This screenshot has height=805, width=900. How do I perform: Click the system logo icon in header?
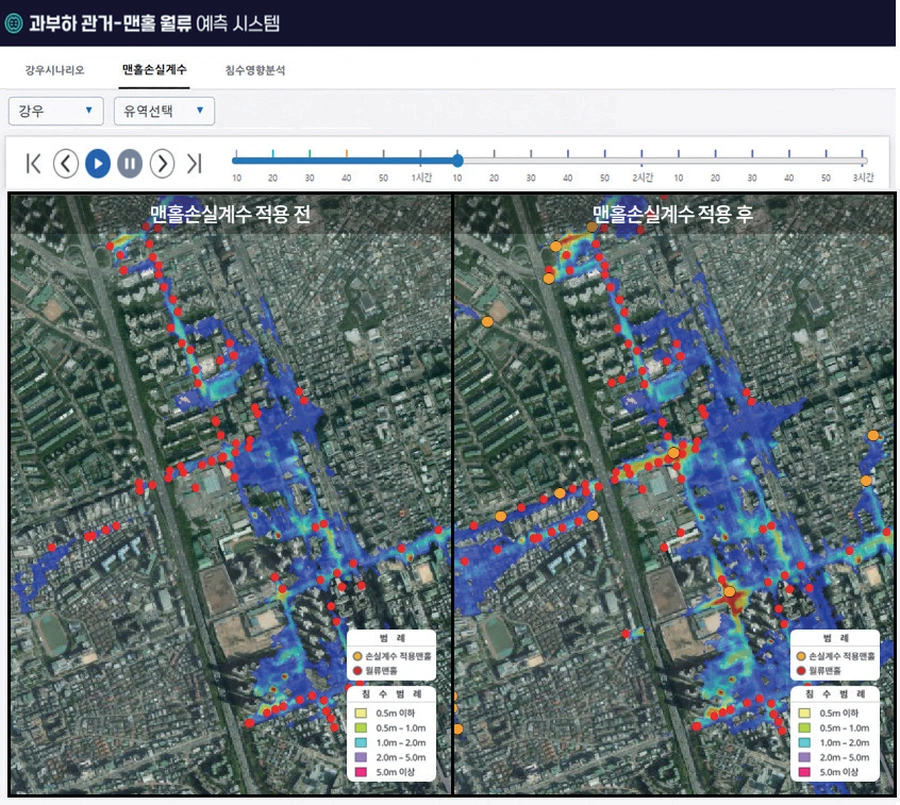(13, 24)
